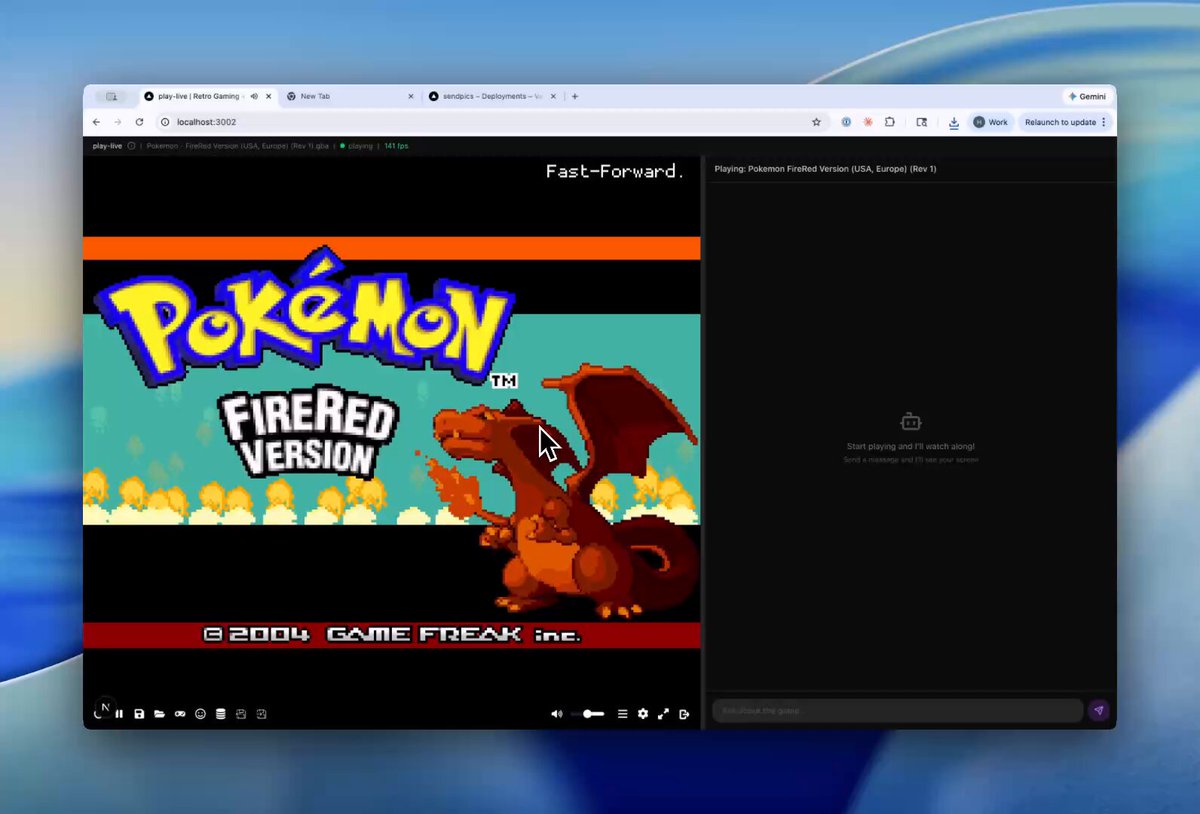
Task: Click the Pokemon FireRed game screen
Action: click(392, 440)
